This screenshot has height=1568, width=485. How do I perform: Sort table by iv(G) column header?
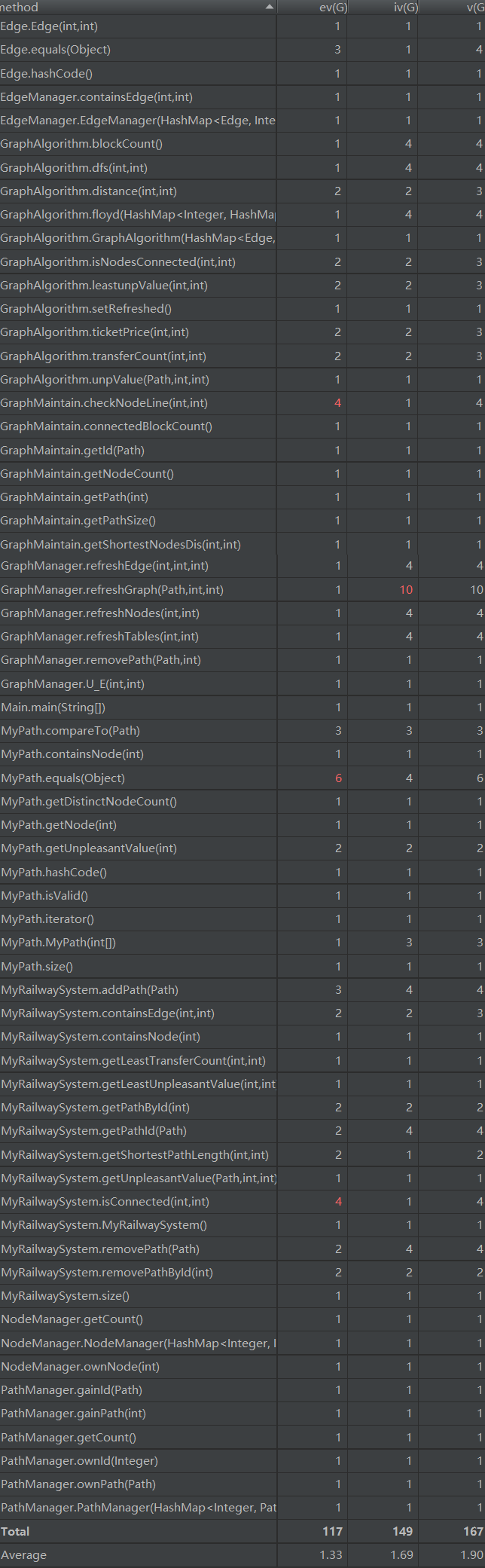(405, 7)
